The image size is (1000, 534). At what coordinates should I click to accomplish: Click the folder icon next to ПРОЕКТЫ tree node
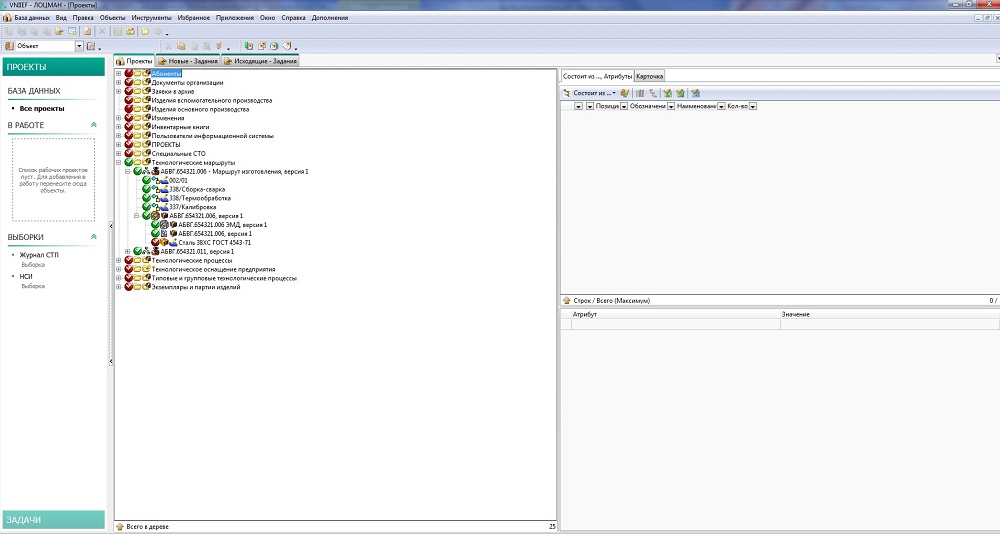click(x=138, y=144)
